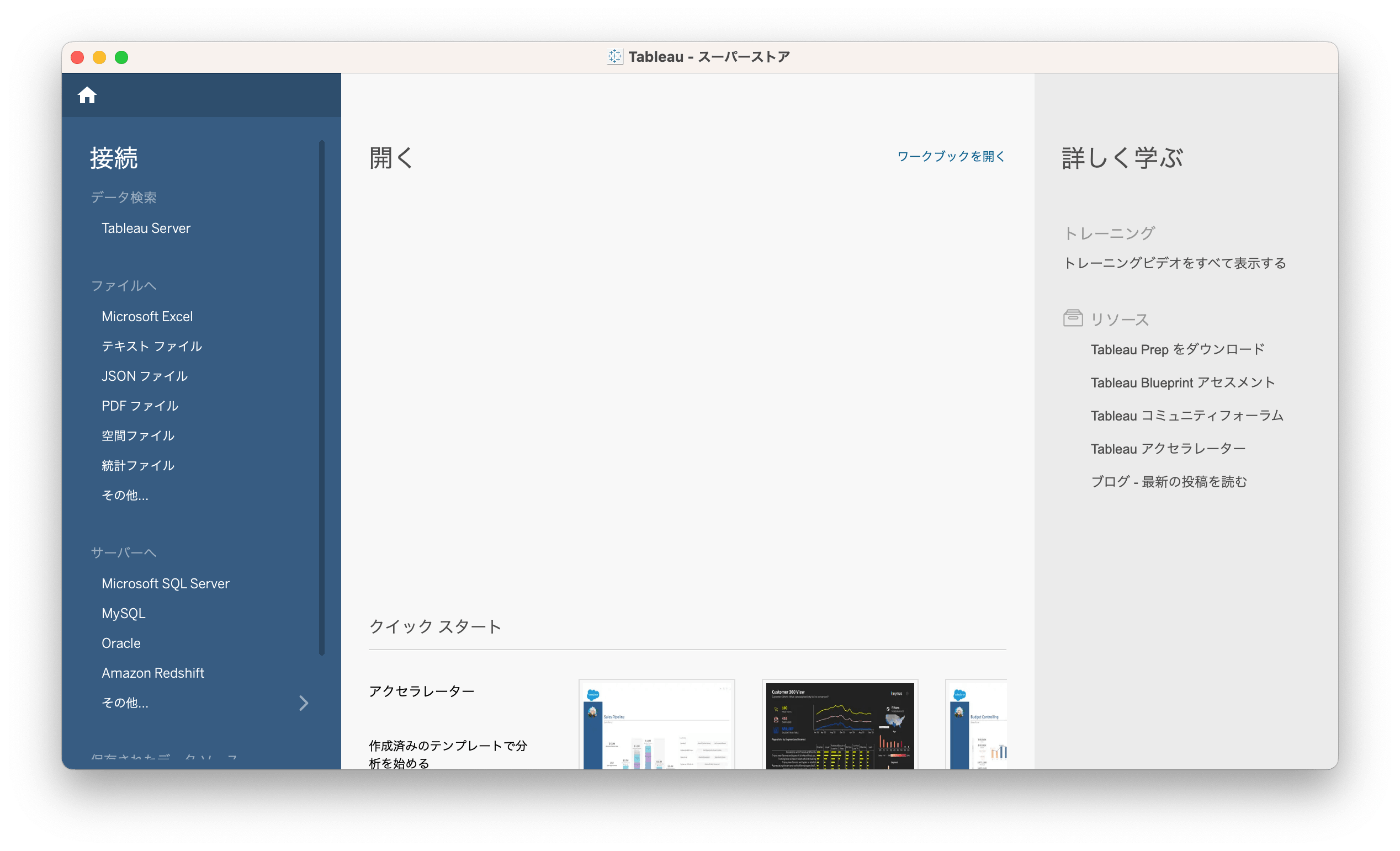
Task: Click the resources box icon beside リソース
Action: click(x=1073, y=318)
